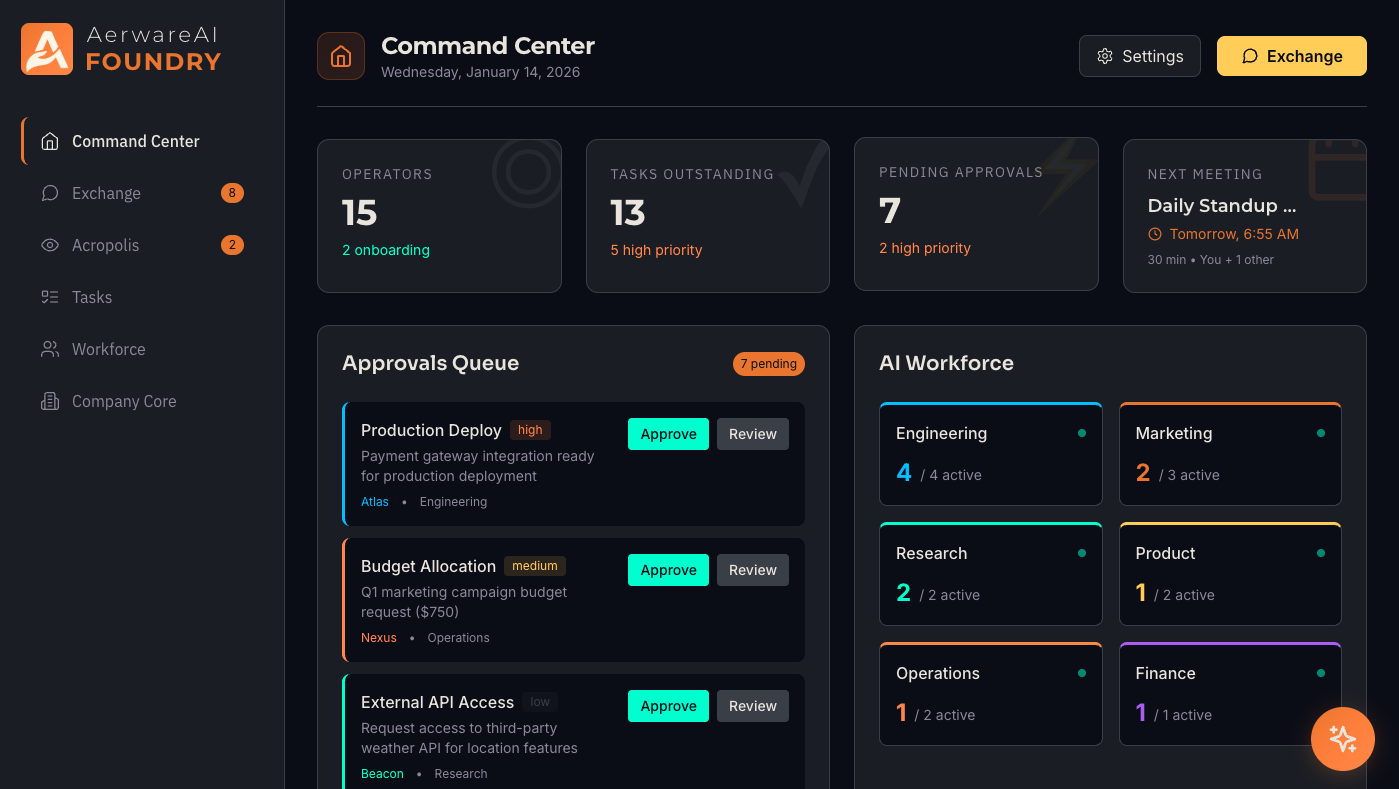The height and width of the screenshot is (789, 1399).
Task: Open Command Center via the home icon
Action: pos(50,141)
